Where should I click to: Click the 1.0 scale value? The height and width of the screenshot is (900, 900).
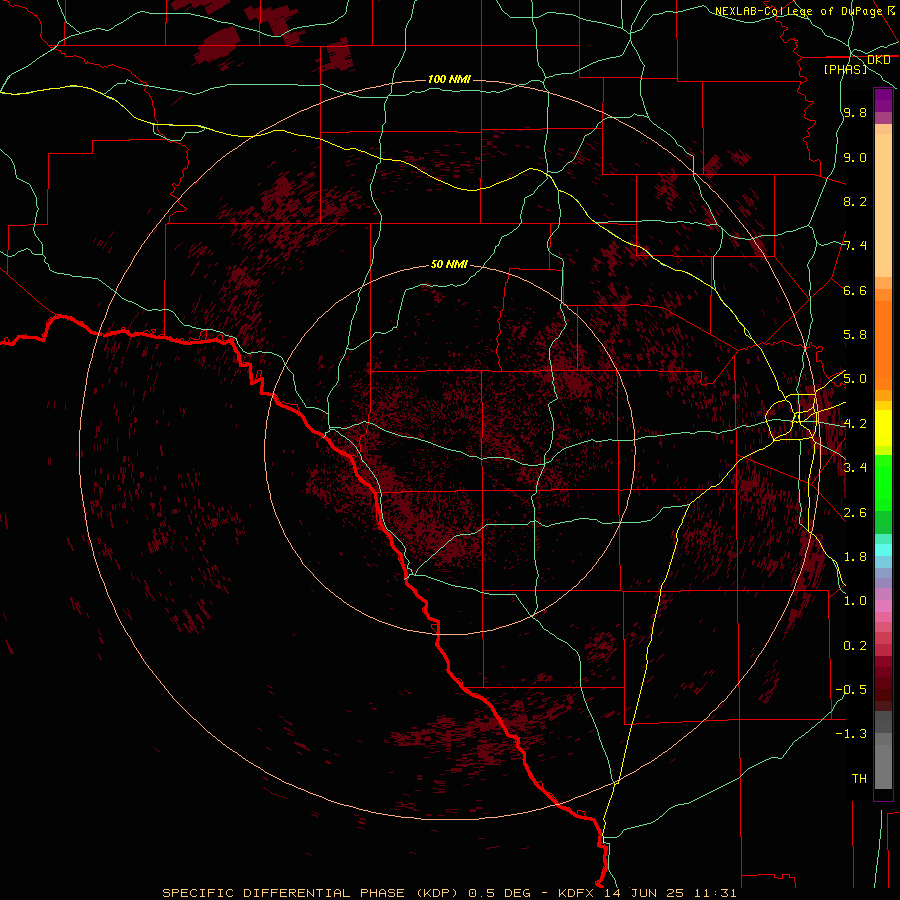coord(855,601)
